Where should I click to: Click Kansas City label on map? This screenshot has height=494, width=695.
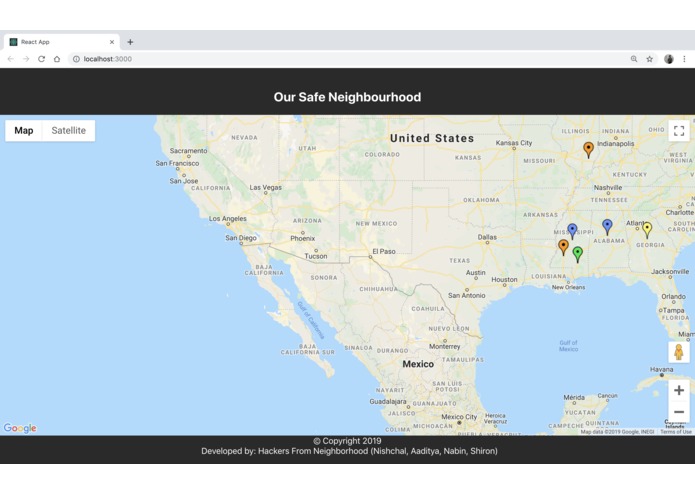pos(514,143)
